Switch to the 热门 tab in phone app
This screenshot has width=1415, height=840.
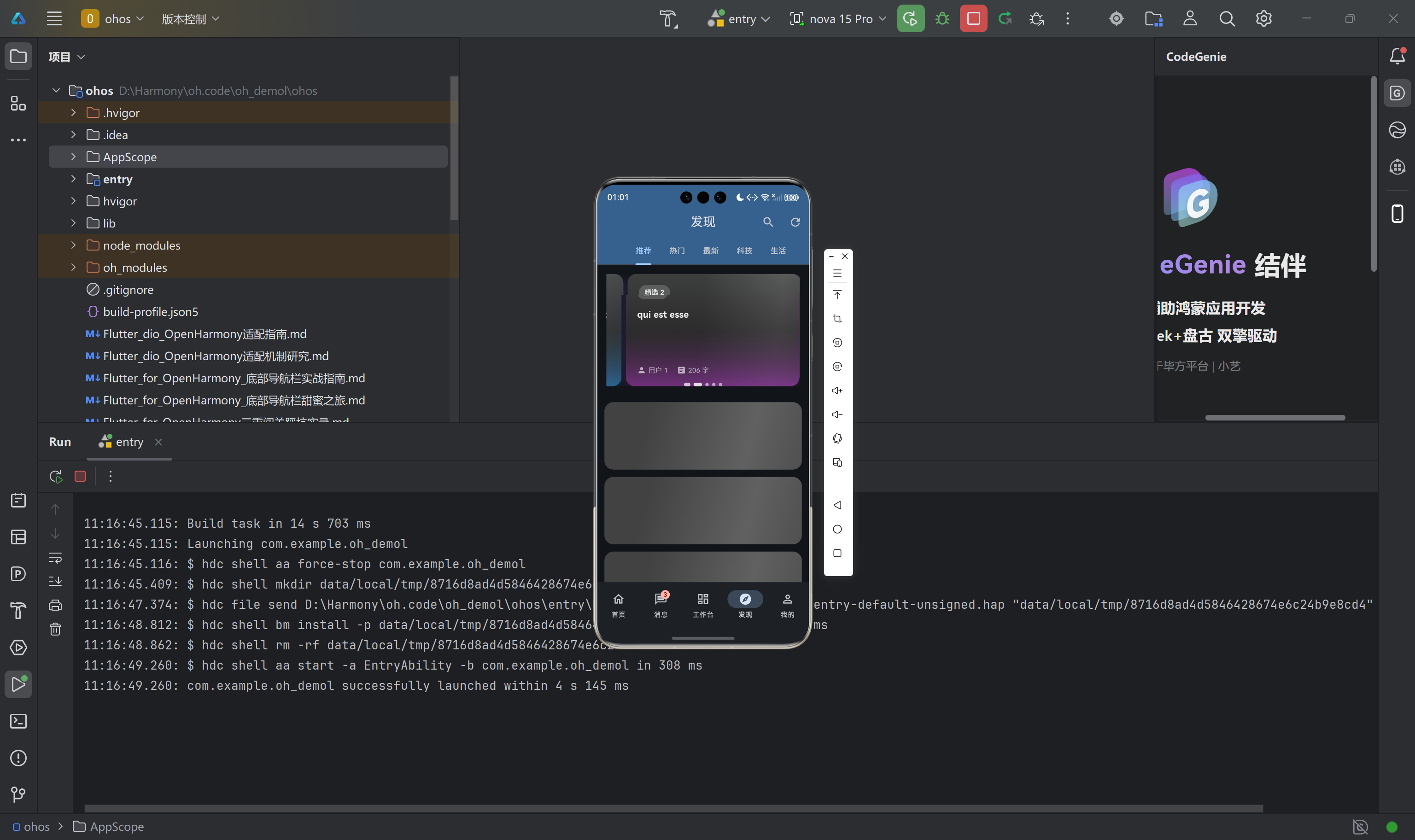click(x=676, y=251)
